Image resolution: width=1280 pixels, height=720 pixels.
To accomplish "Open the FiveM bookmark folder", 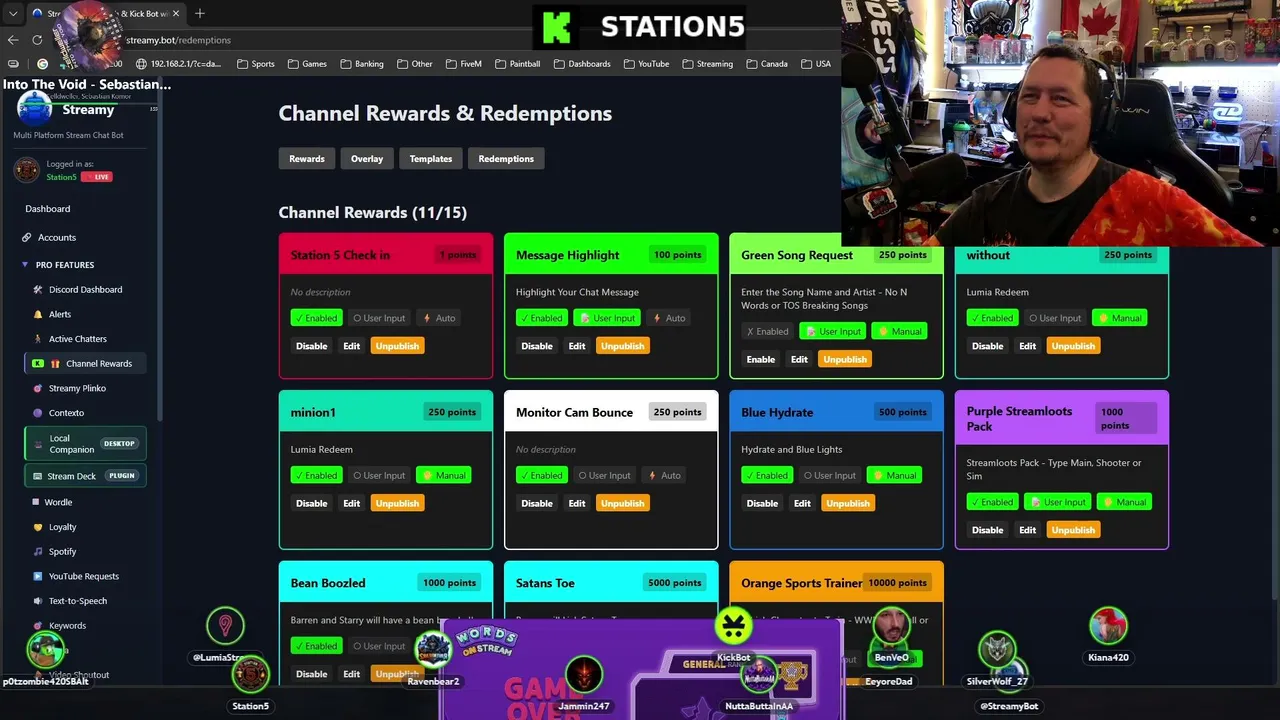I will [x=463, y=64].
